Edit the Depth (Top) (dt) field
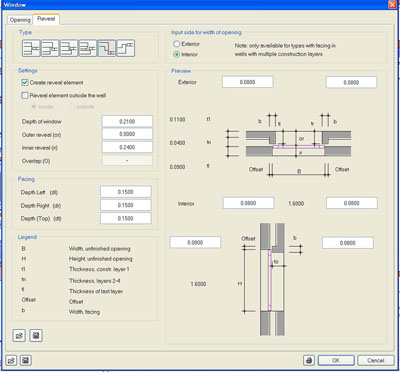The image size is (400, 372). point(126,218)
